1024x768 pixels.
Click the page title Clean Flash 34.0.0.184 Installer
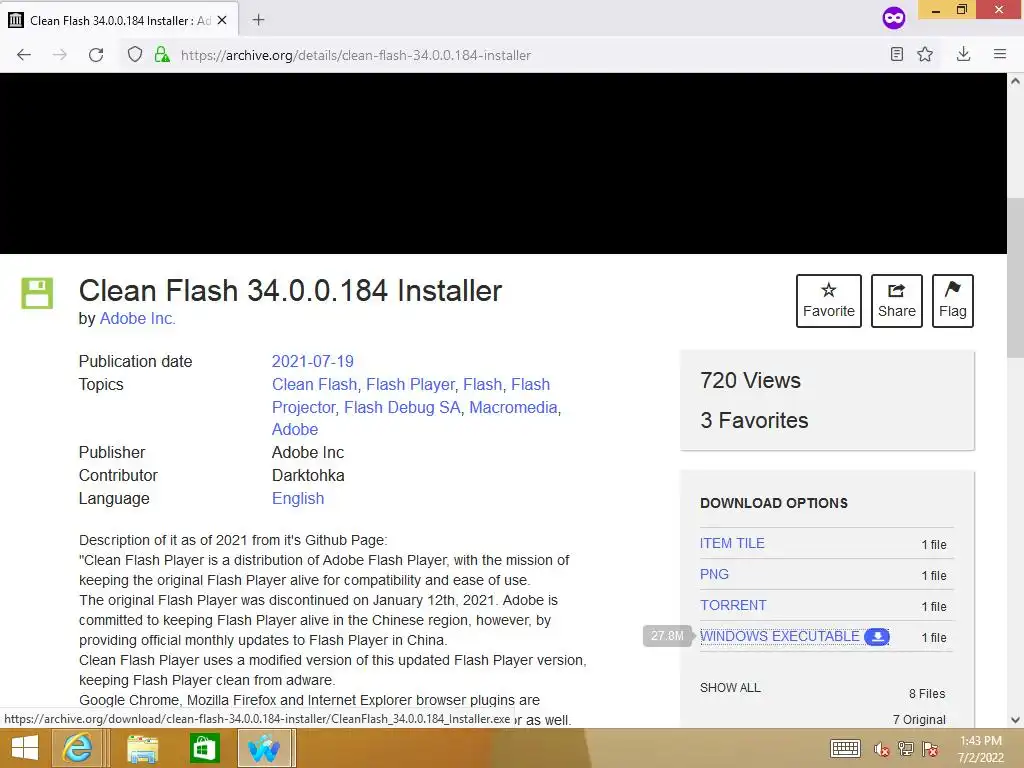(290, 291)
